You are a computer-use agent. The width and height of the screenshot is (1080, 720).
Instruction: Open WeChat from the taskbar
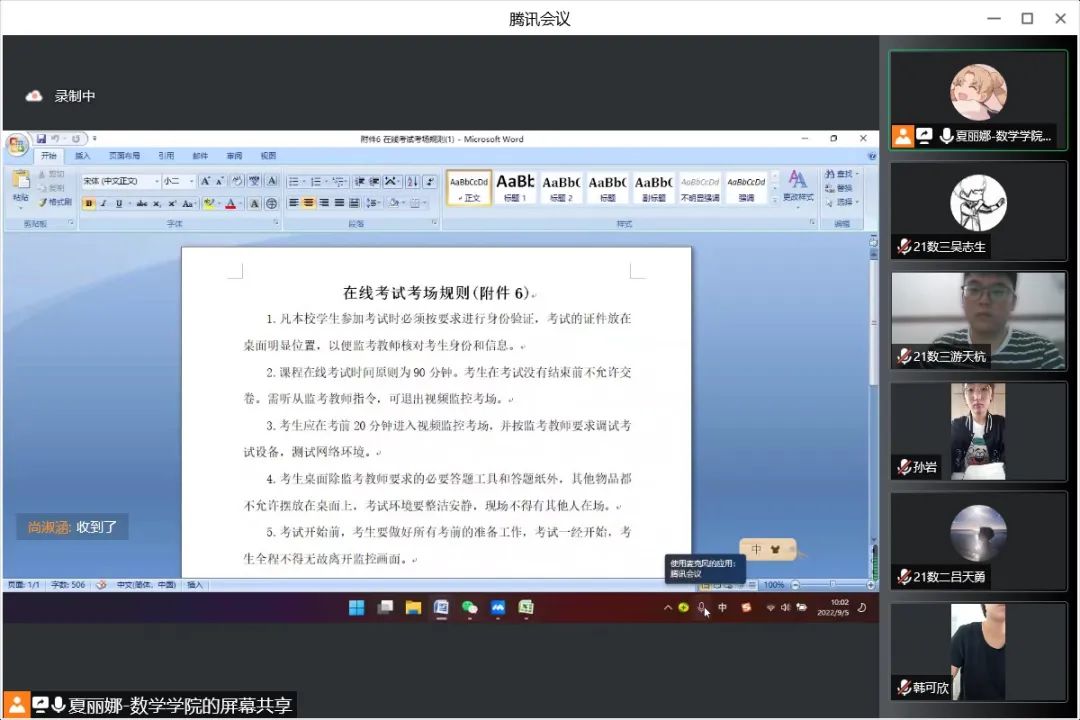tap(469, 607)
